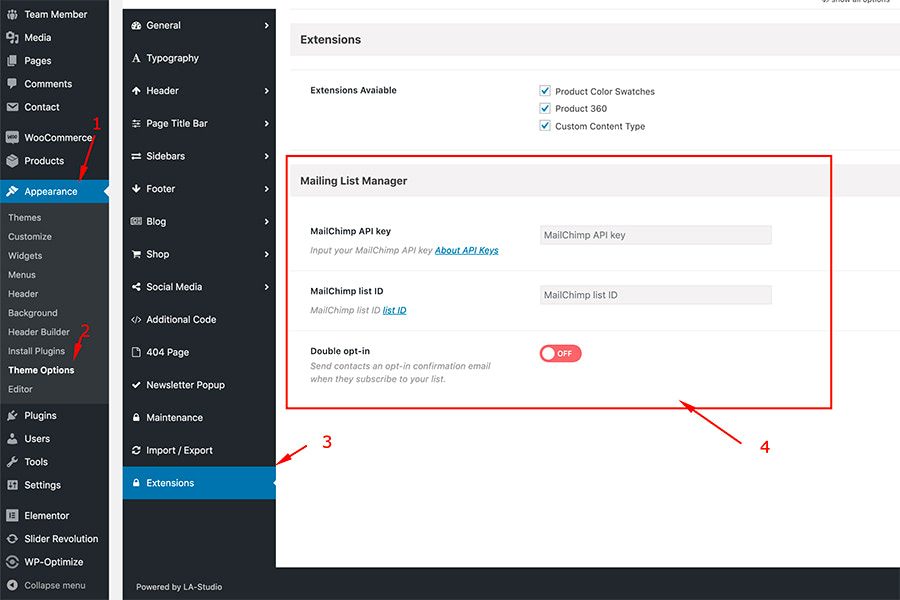Click the Social Media share icon
Viewport: 900px width, 600px height.
pos(136,287)
